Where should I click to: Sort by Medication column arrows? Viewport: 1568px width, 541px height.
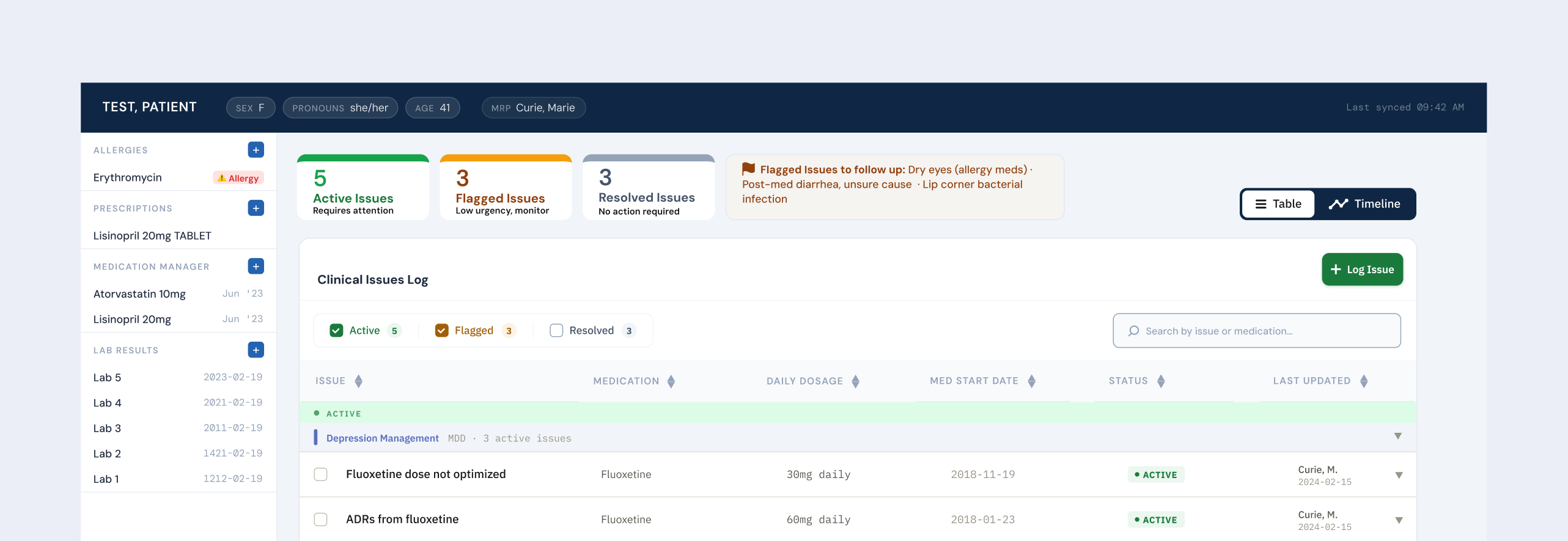(671, 381)
